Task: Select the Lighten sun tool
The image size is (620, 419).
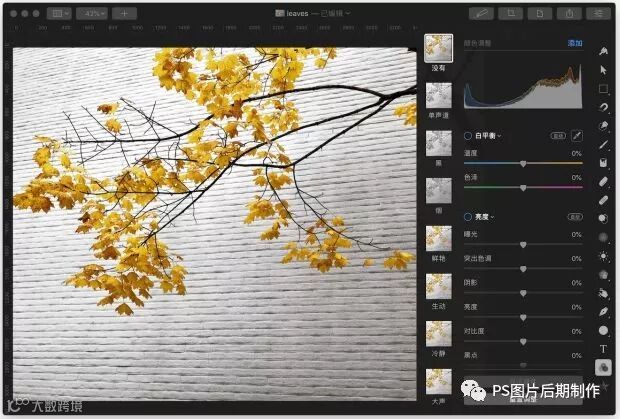Action: point(603,256)
